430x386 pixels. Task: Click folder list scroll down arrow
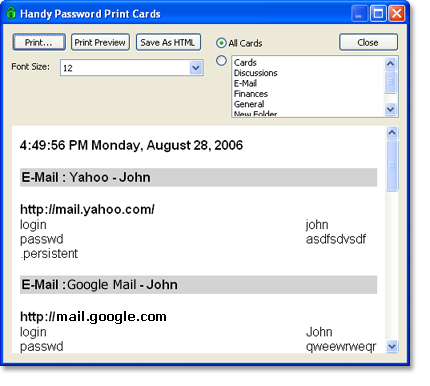[390, 109]
